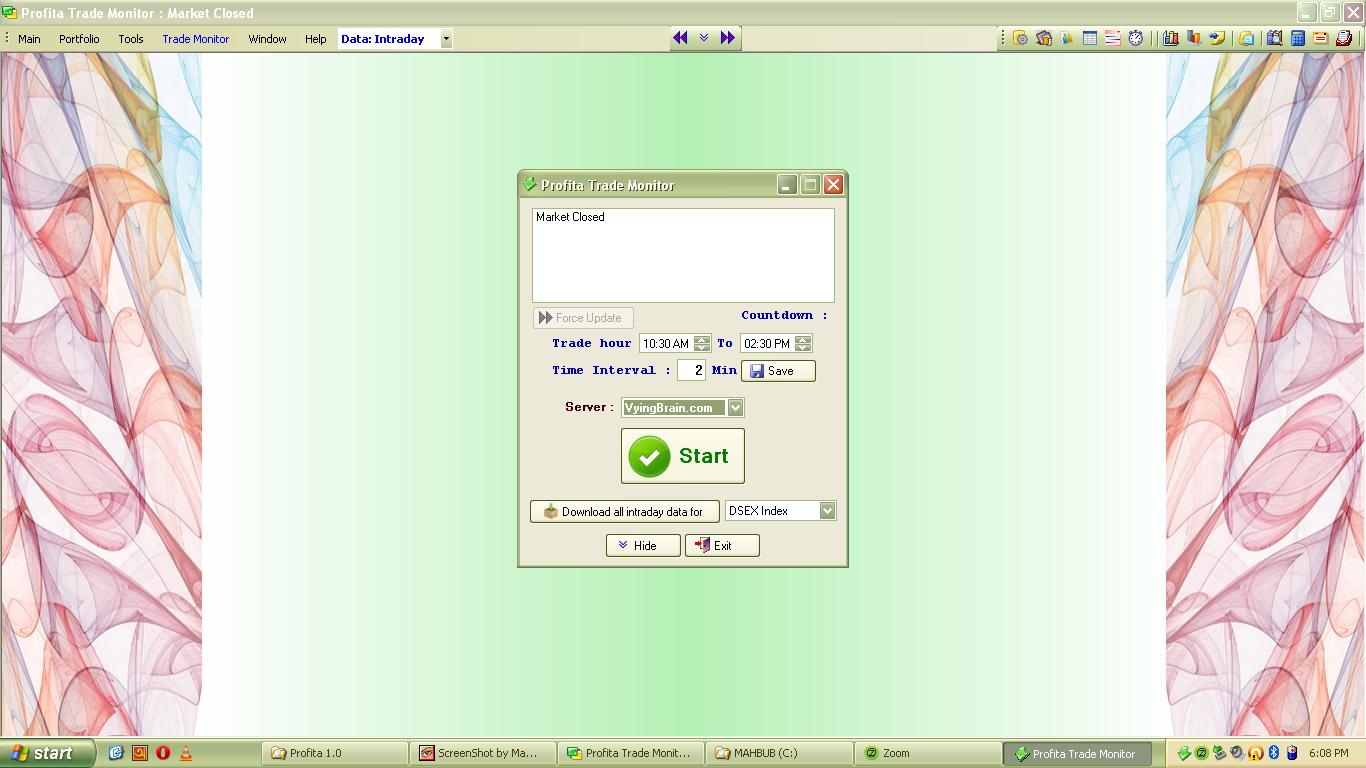
Task: Click the small double-chevron down icon
Action: 704,38
